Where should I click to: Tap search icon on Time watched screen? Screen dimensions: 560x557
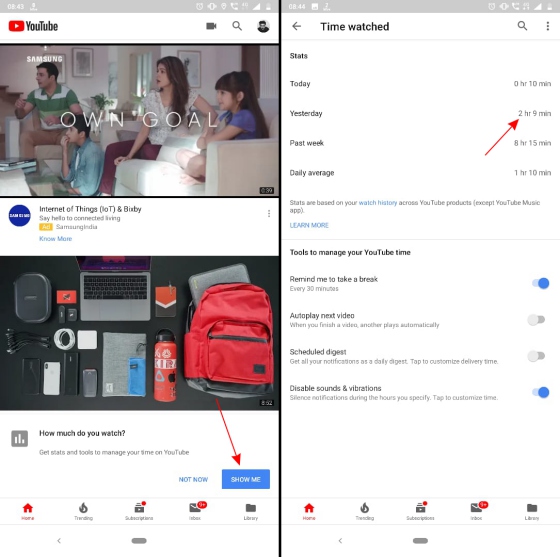(522, 26)
